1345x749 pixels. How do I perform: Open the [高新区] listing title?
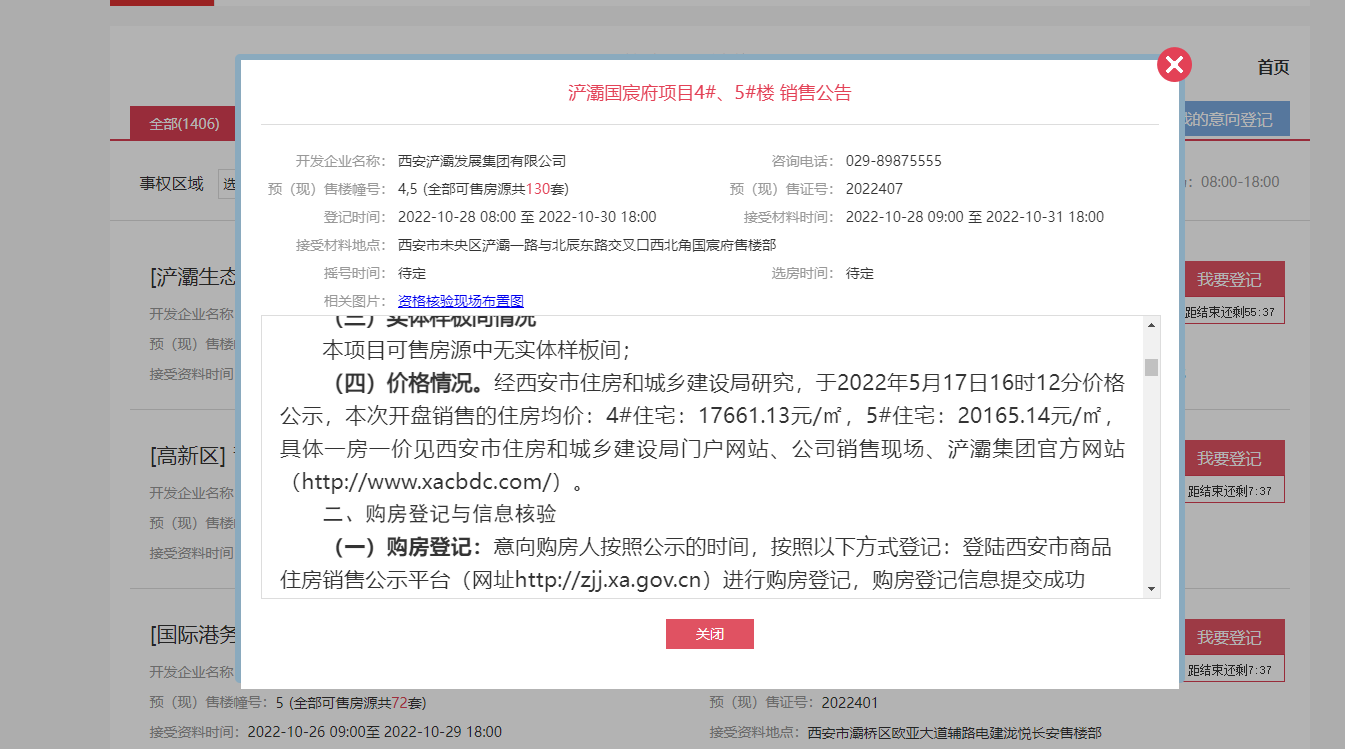(x=192, y=457)
